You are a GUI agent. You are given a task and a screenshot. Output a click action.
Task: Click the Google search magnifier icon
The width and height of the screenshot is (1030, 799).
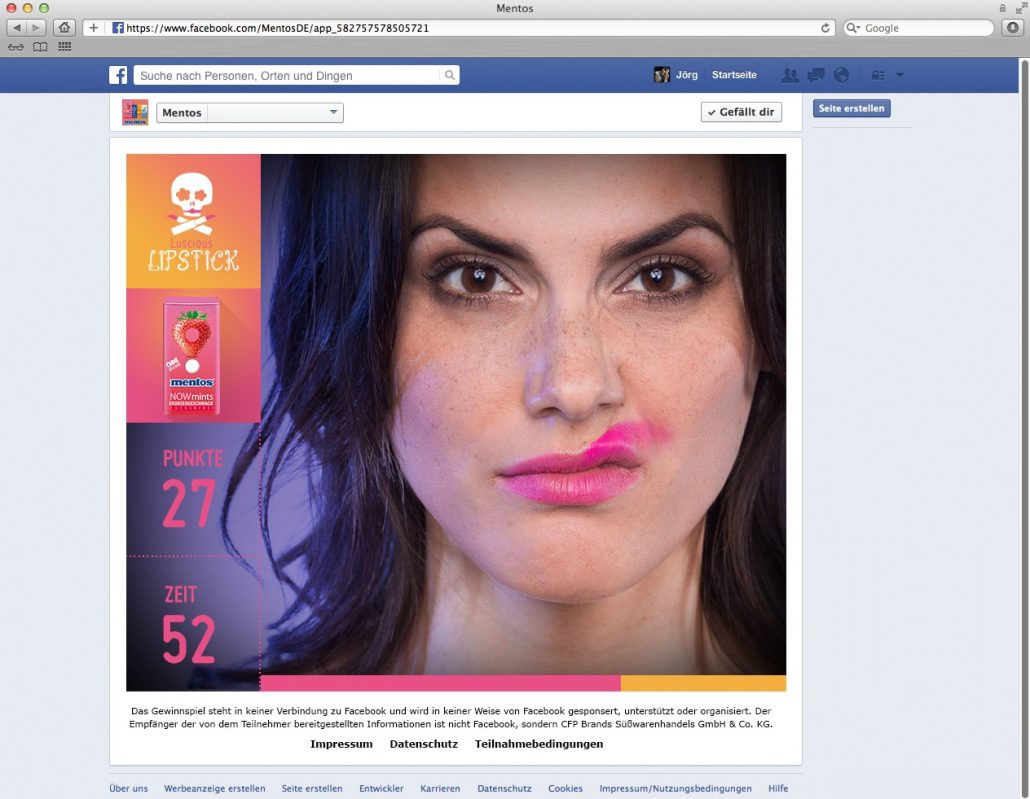tap(853, 28)
